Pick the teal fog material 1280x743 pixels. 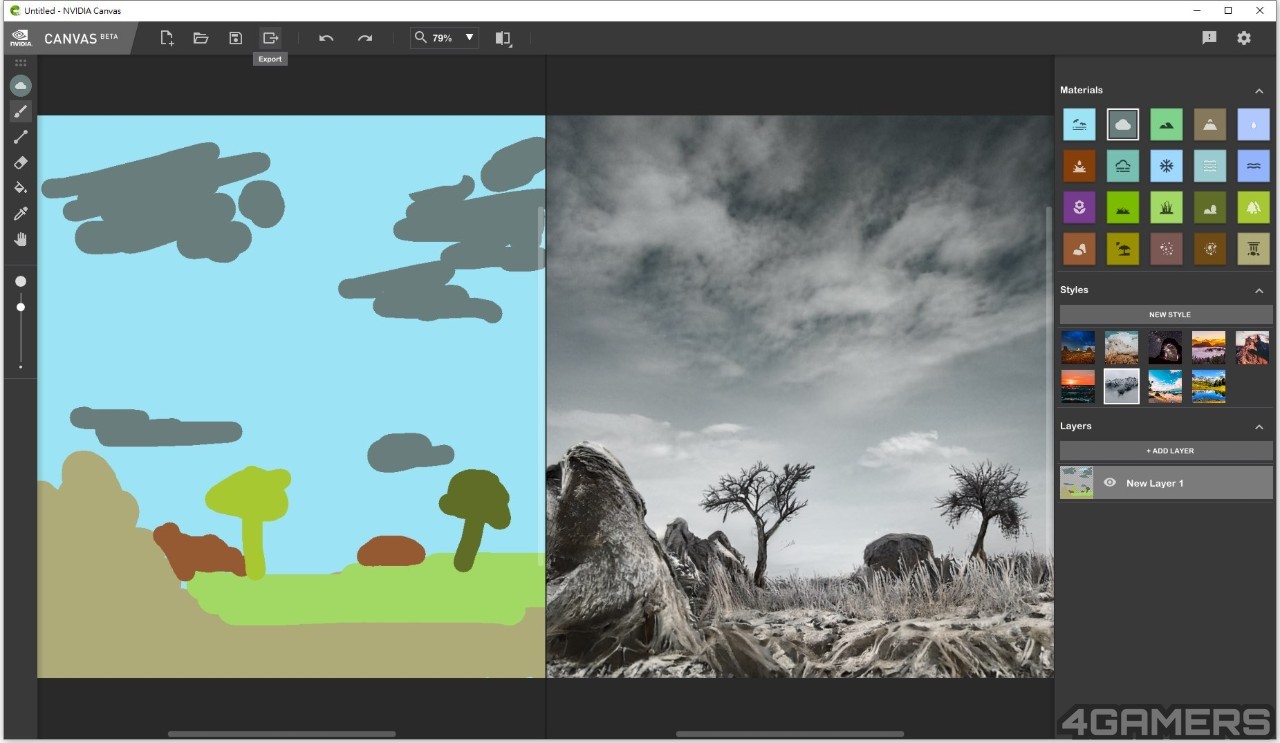pyautogui.click(x=1123, y=166)
